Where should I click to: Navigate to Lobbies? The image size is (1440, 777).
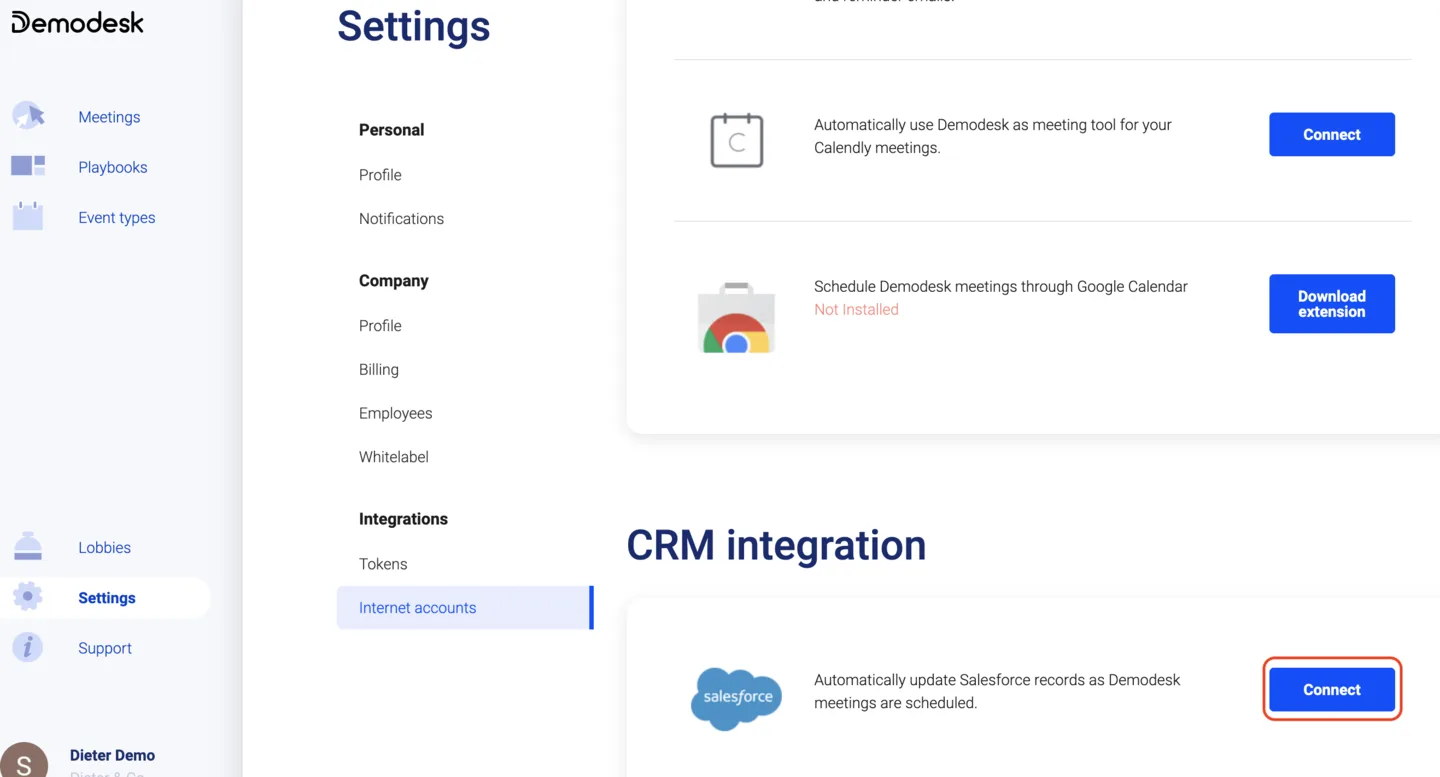(x=105, y=547)
